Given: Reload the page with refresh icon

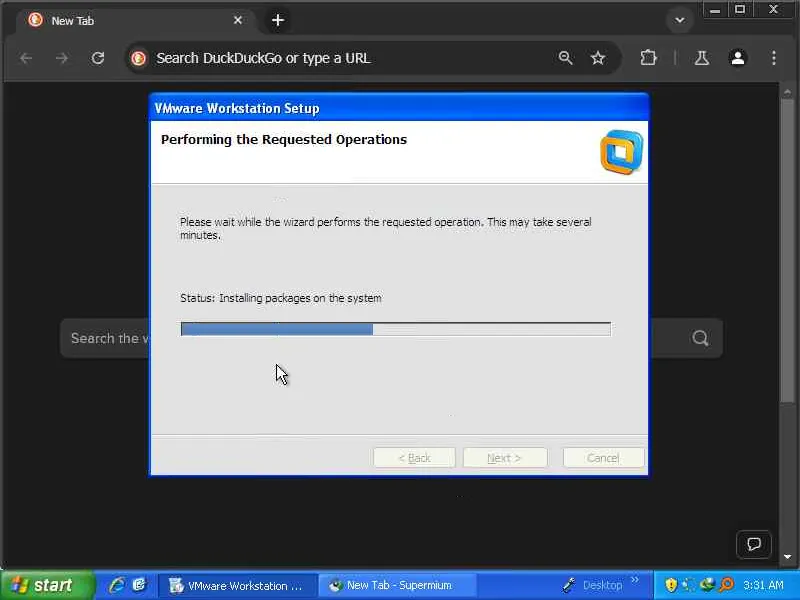Looking at the screenshot, I should [98, 58].
